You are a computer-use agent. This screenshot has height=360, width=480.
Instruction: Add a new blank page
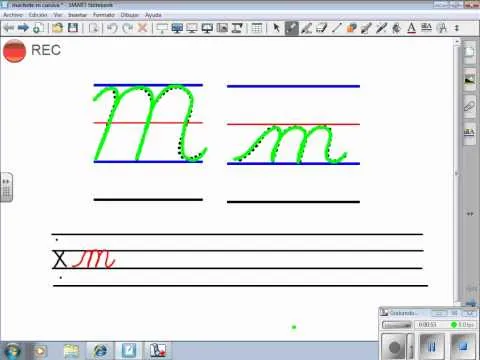point(37,28)
